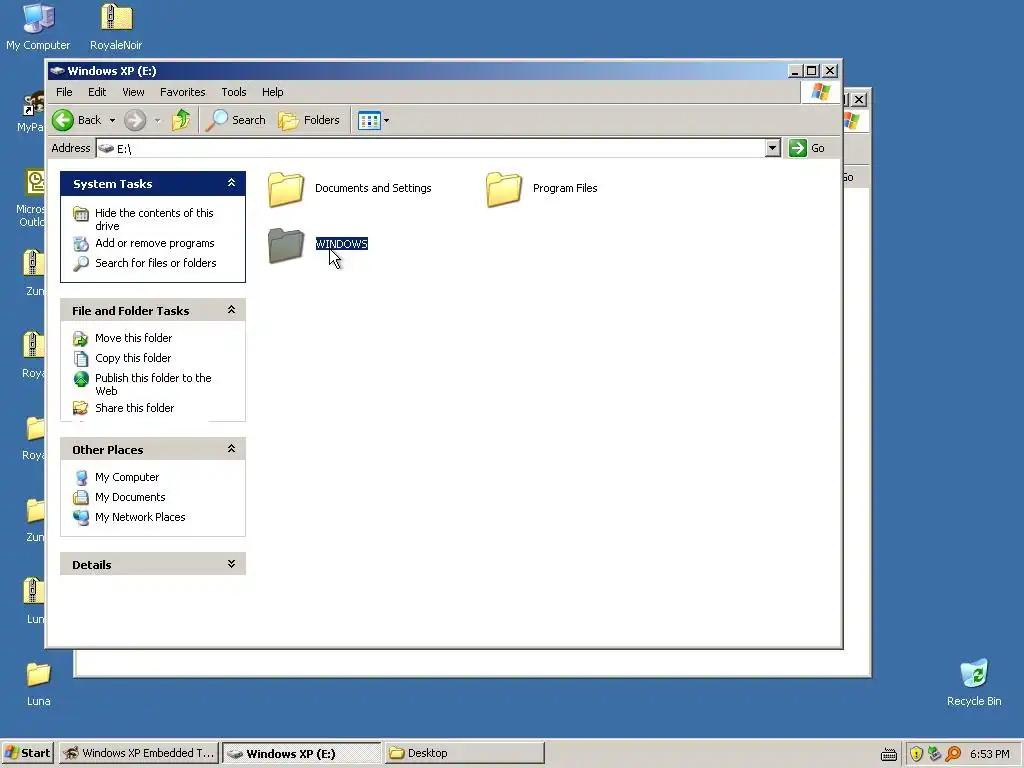Open the Address bar dropdown
The height and width of the screenshot is (768, 1024).
pyautogui.click(x=773, y=148)
